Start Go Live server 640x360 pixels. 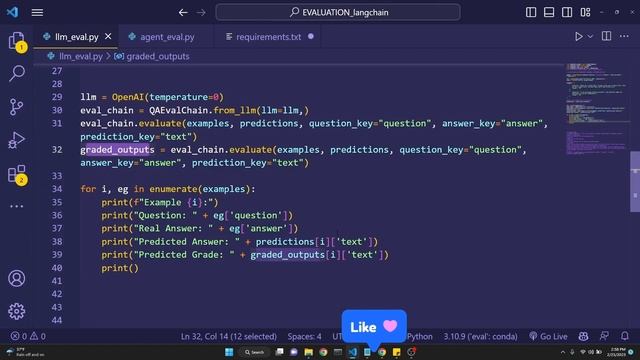(548, 336)
